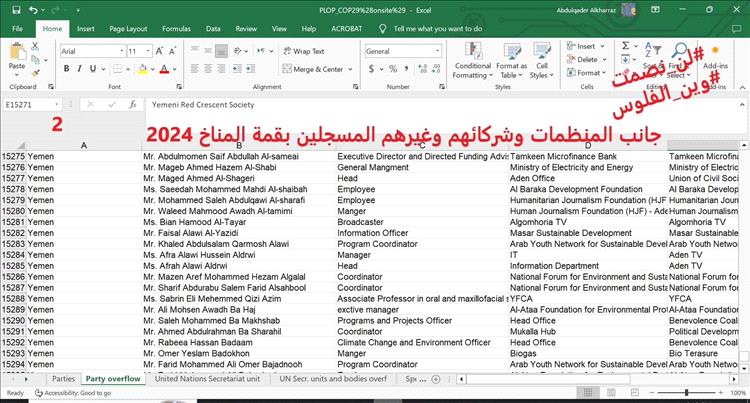This screenshot has width=750, height=403.
Task: Click the New Sheet plus icon
Action: click(436, 379)
